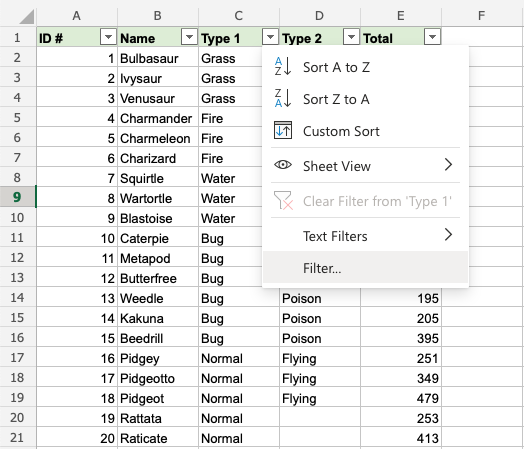Screen dimensions: 524x449
Task: Click the Sort Z to A icon
Action: [283, 98]
